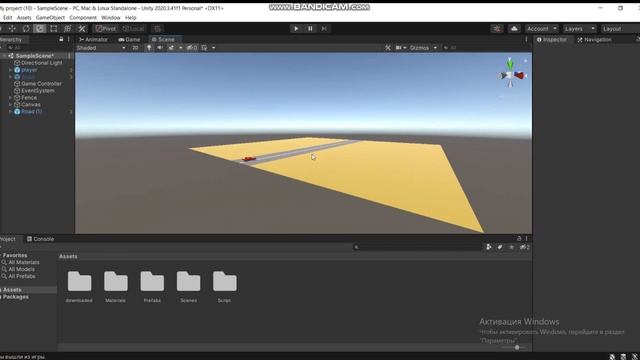Start Play mode
The height and width of the screenshot is (360, 640).
click(x=296, y=29)
